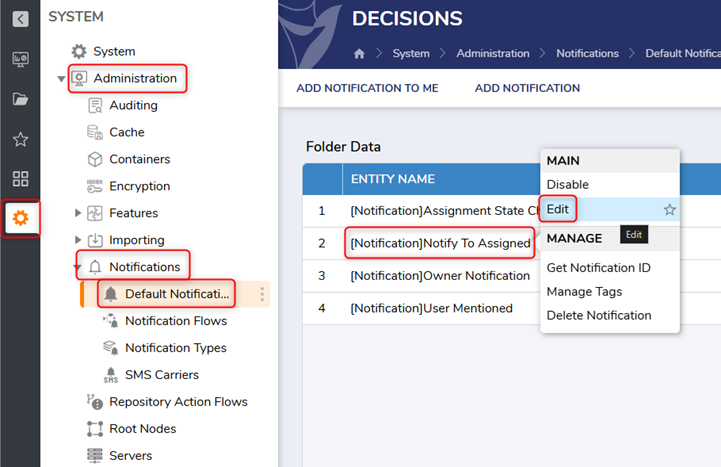Open the monitor dashboard icon in sidebar
The image size is (721, 467).
[20, 58]
